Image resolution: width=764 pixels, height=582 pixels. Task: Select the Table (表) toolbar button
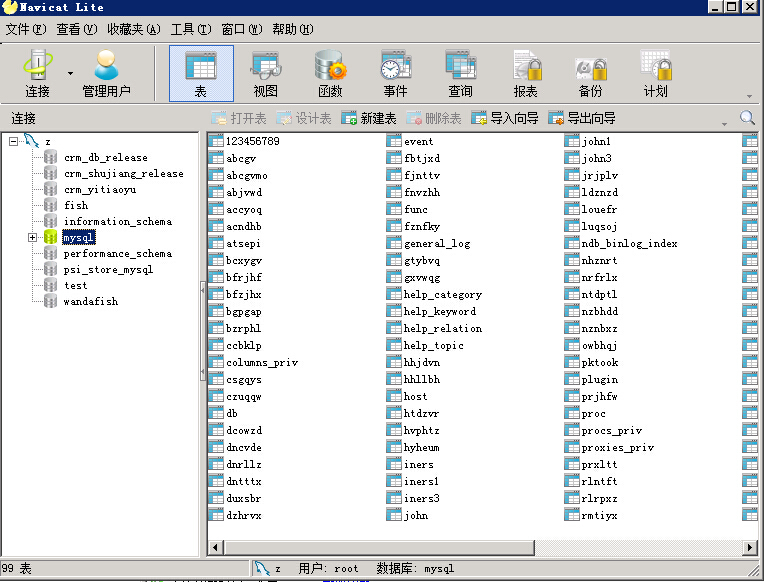point(201,73)
